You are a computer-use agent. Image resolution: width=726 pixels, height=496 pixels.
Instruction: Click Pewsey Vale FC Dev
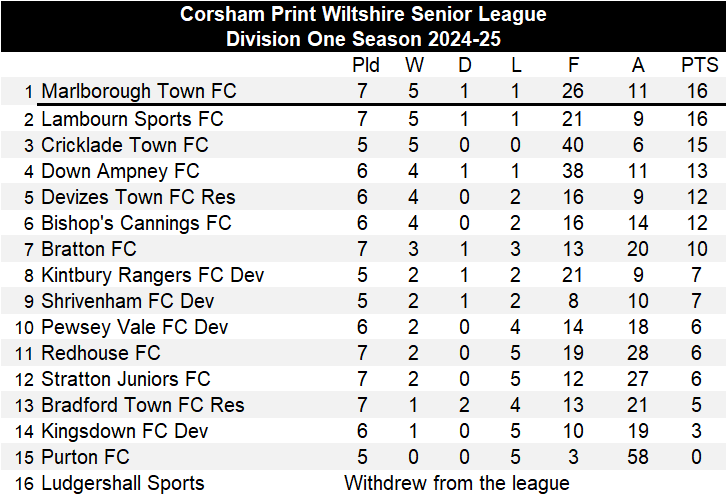[x=134, y=327]
